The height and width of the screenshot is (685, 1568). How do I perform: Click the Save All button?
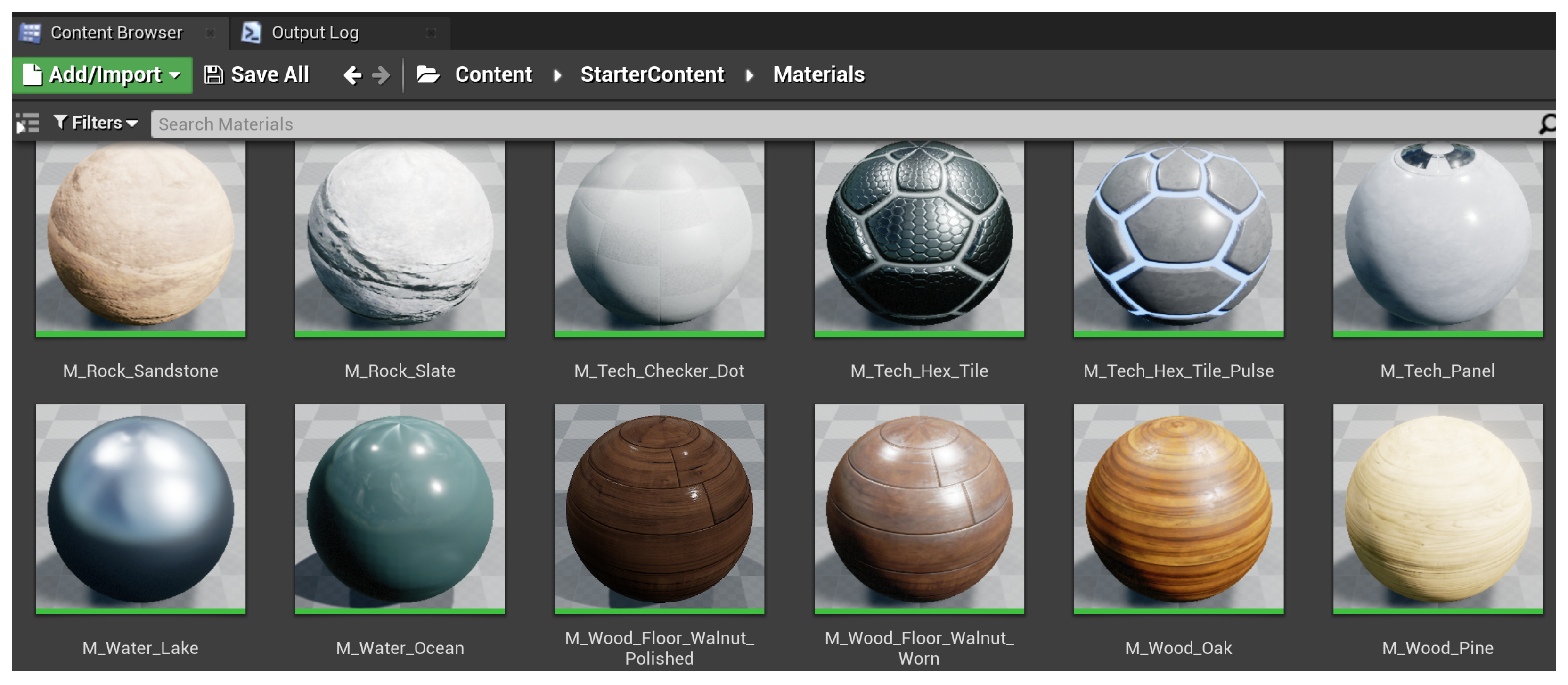[256, 75]
